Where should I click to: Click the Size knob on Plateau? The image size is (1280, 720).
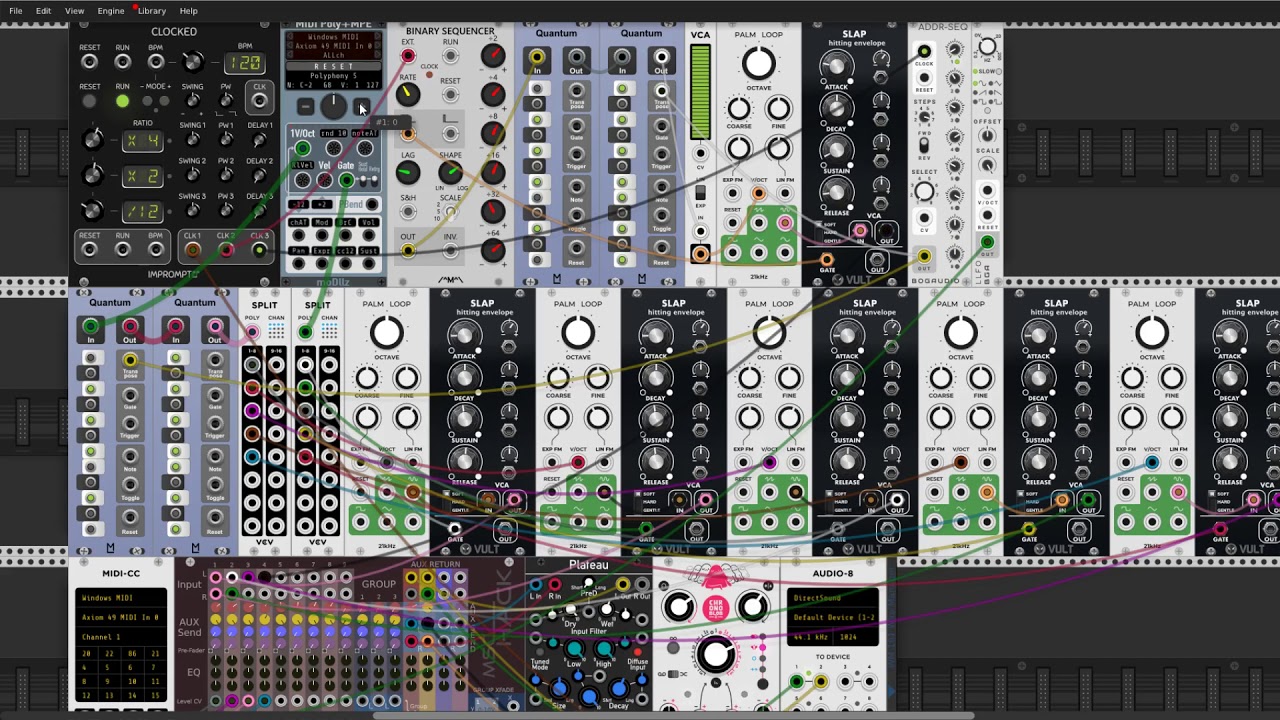[x=560, y=689]
